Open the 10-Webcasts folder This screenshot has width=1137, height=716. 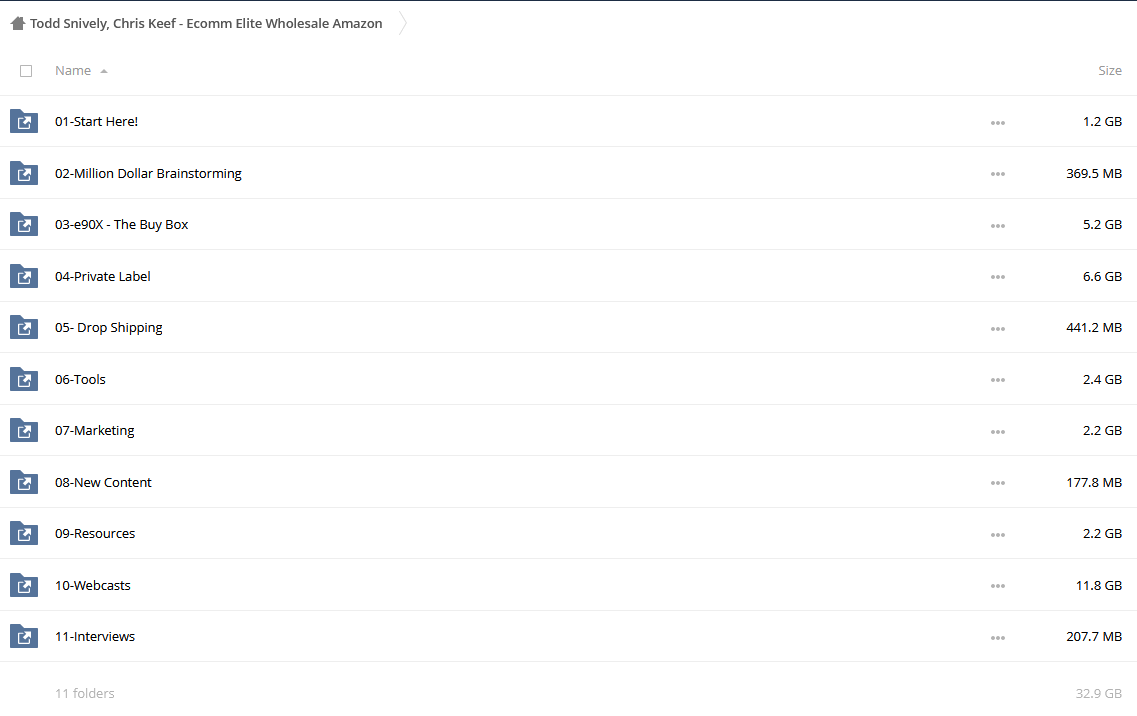coord(93,585)
